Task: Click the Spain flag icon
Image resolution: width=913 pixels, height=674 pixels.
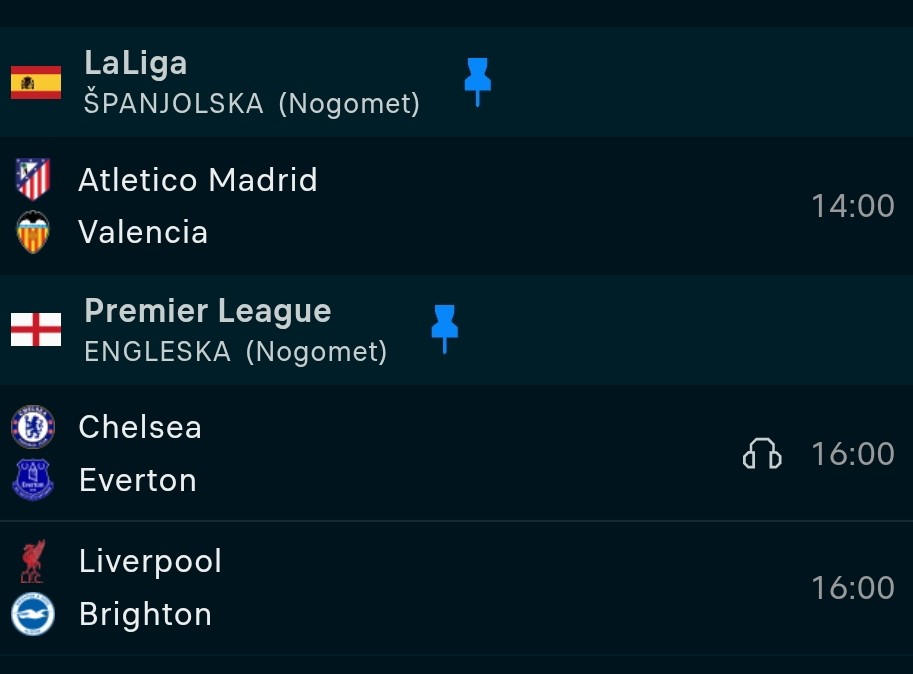Action: pos(36,82)
